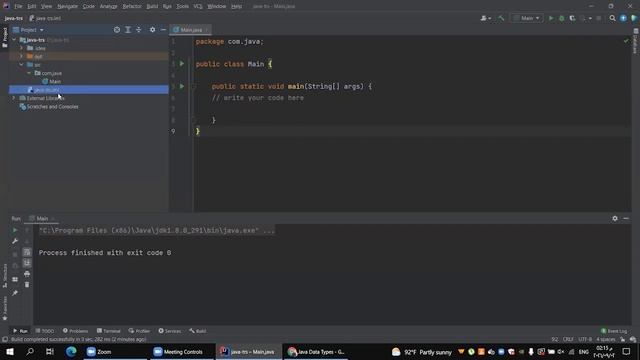Start debugging with the green bug icon

coord(562,18)
